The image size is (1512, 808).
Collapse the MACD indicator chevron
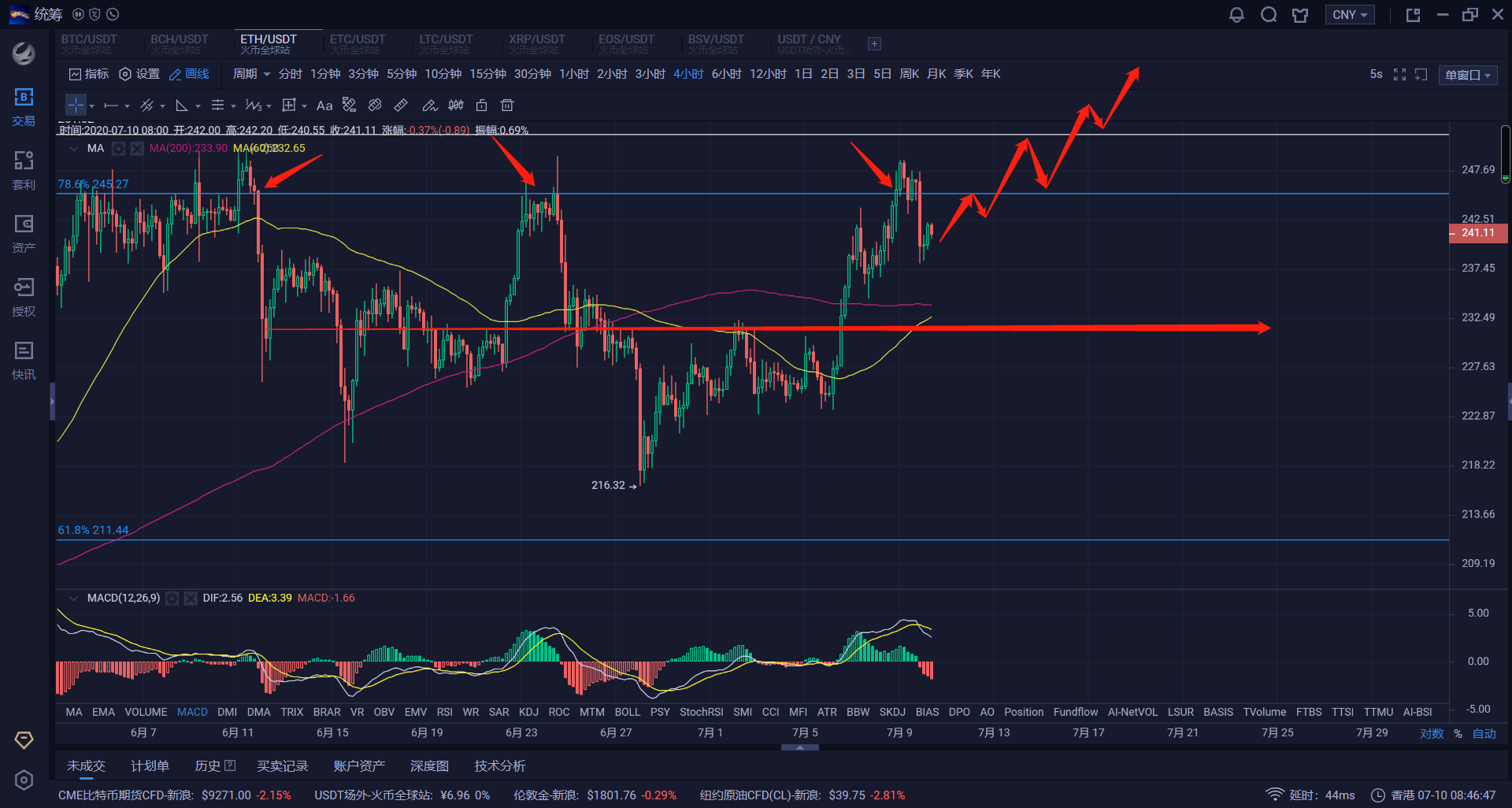click(x=74, y=599)
